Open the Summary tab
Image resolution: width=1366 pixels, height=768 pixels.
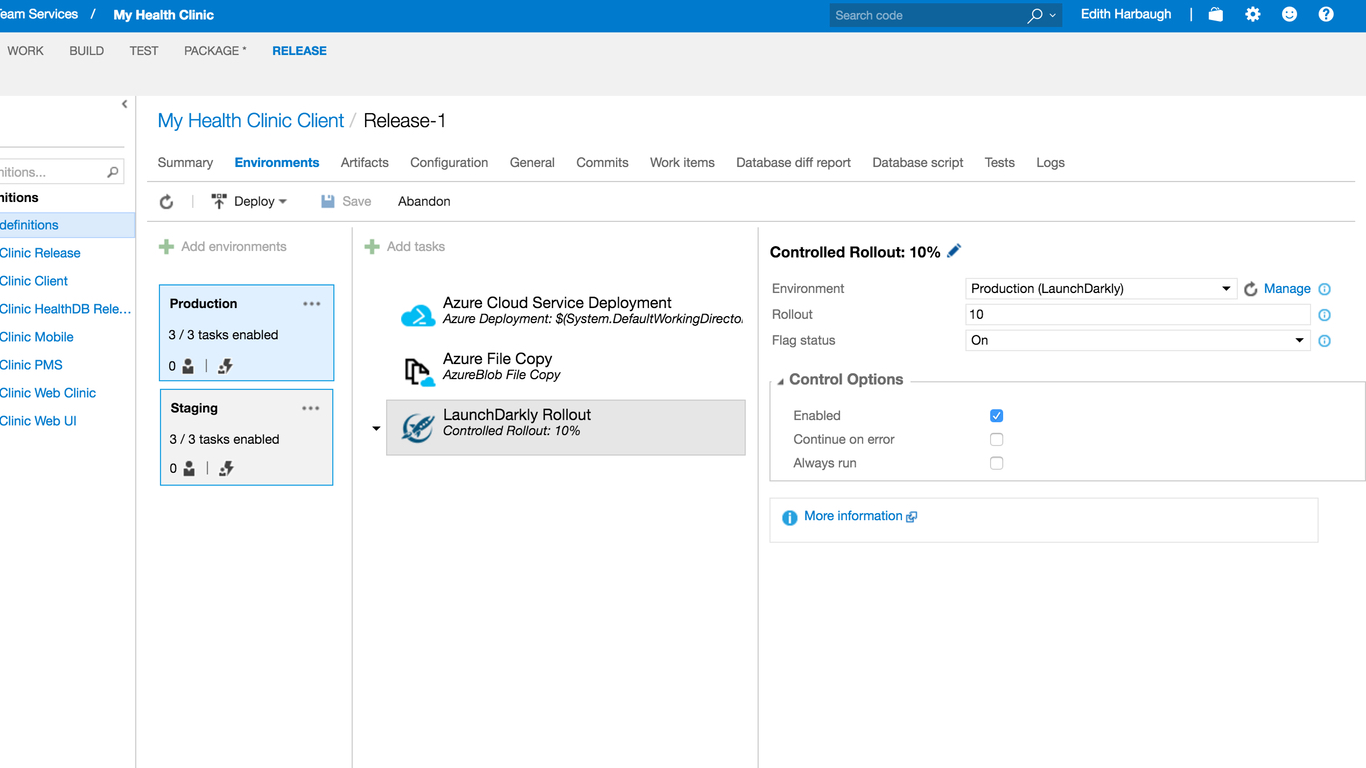185,163
